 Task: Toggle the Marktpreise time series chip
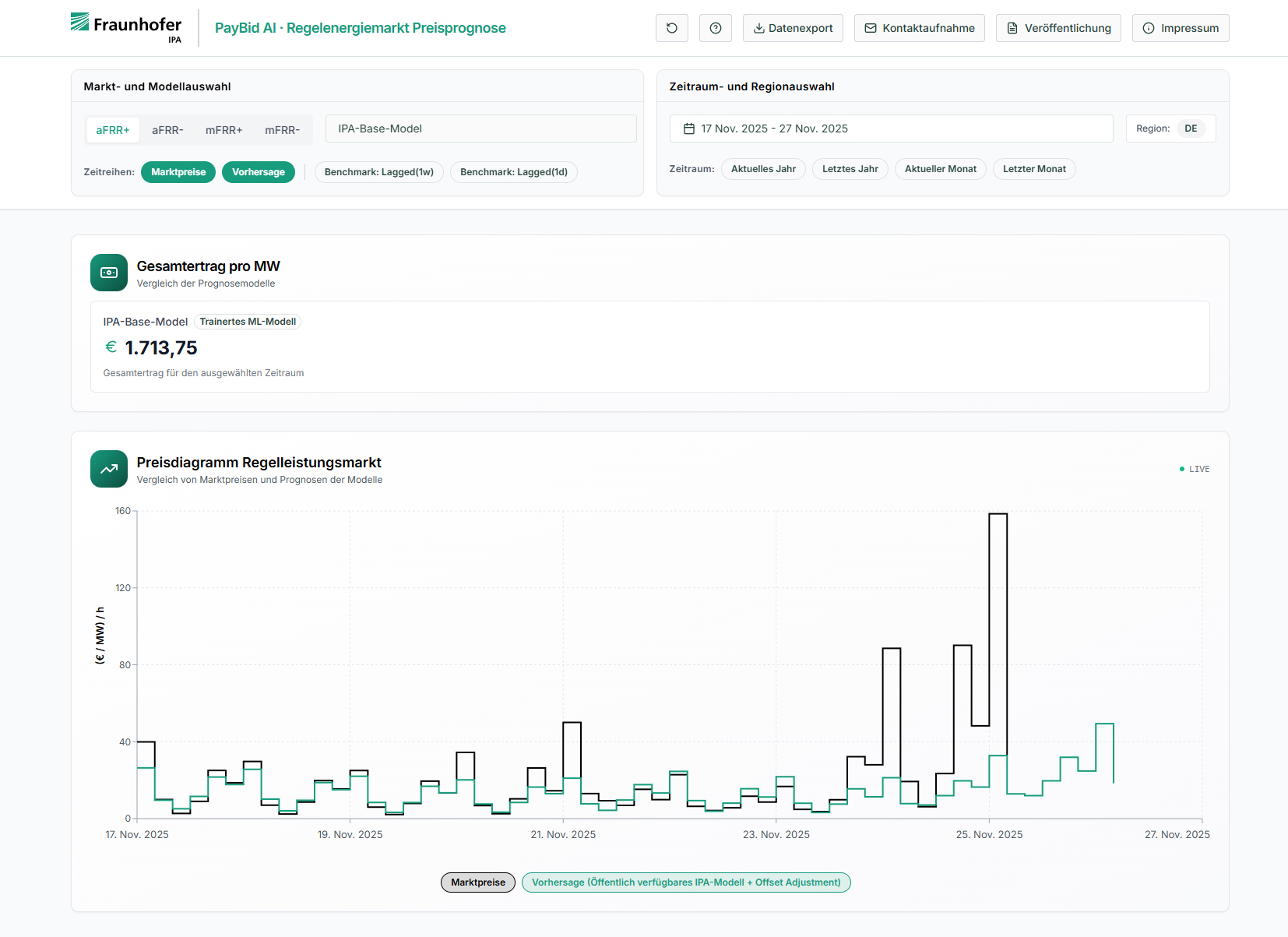[178, 172]
